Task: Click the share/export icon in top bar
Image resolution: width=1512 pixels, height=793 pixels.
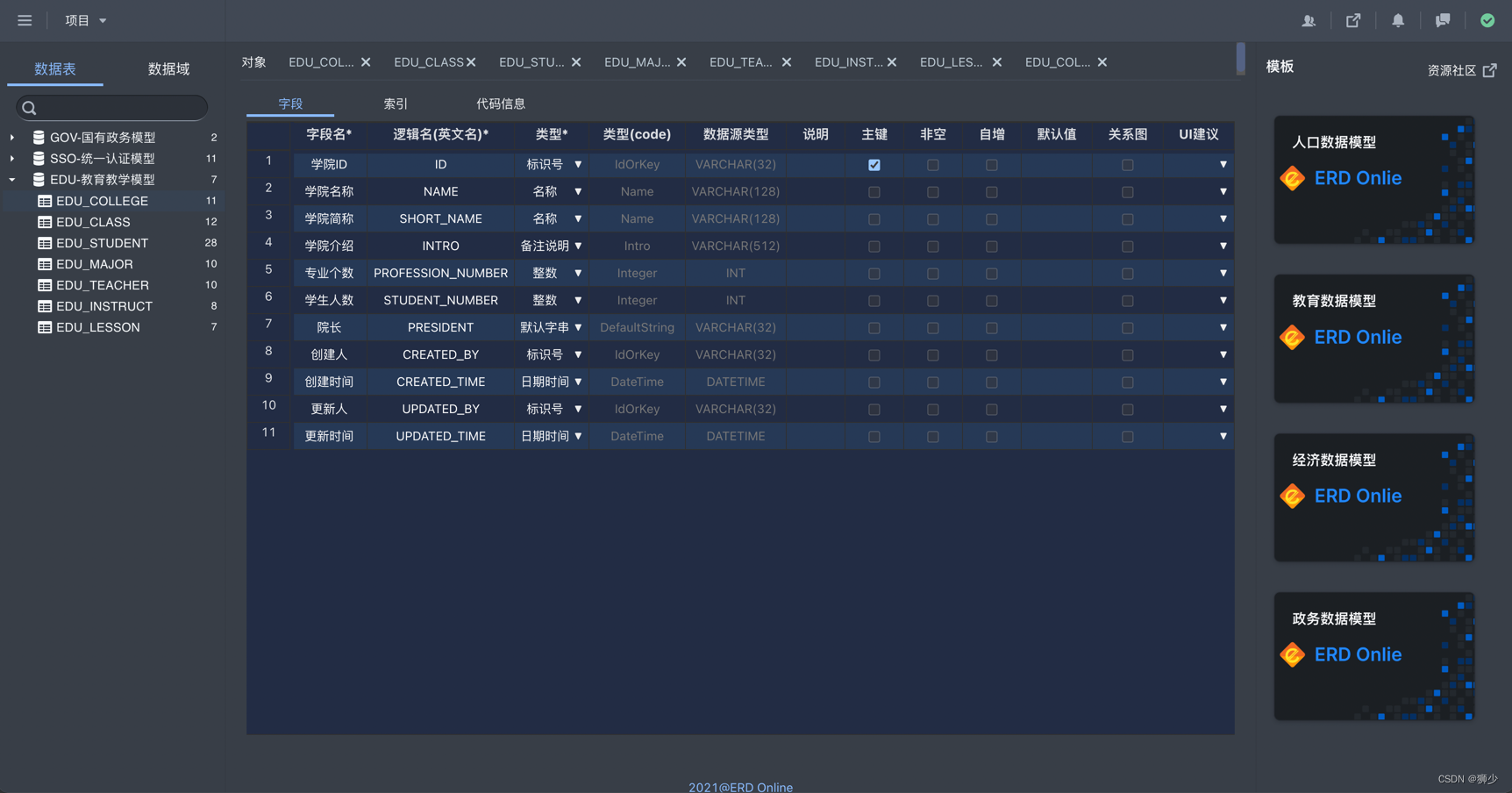Action: [x=1353, y=20]
